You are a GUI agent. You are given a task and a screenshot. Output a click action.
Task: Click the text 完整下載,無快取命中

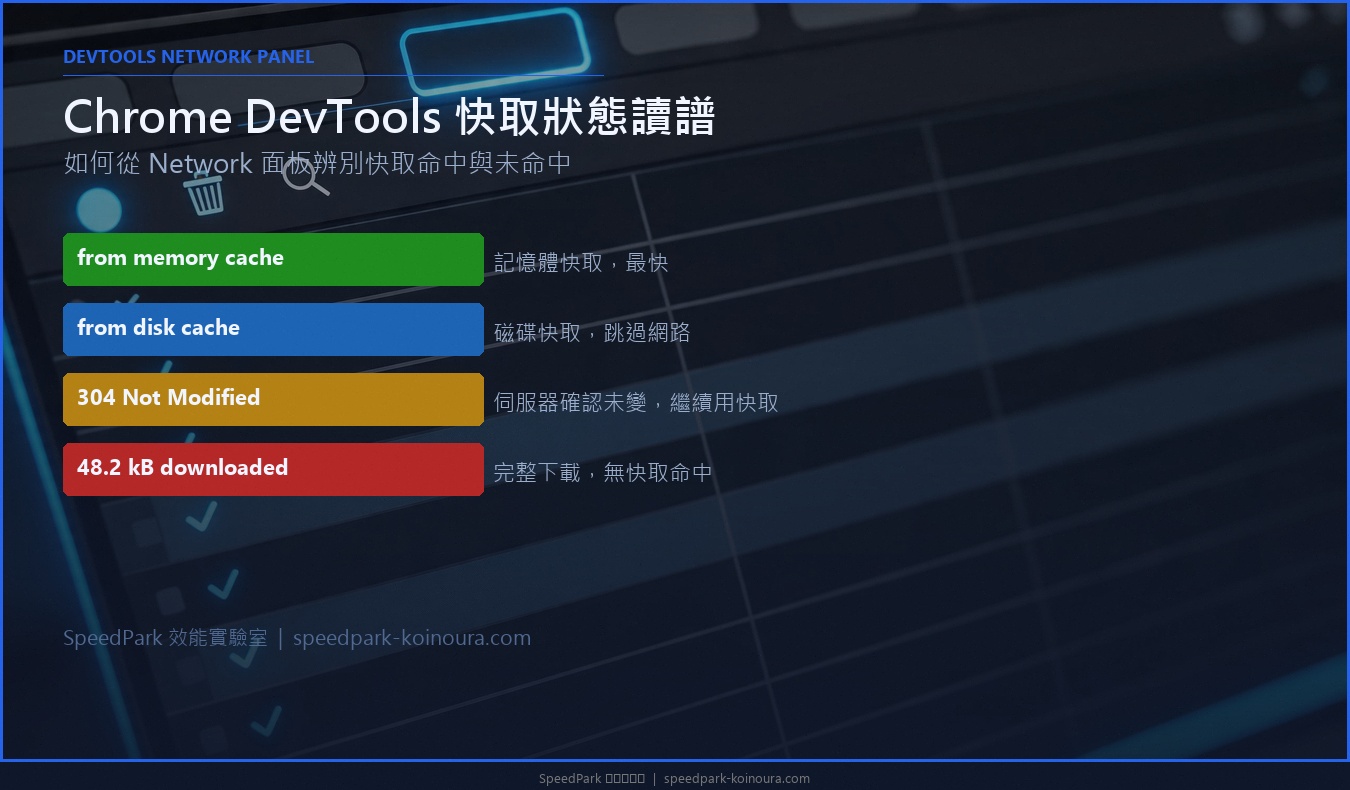click(x=603, y=473)
